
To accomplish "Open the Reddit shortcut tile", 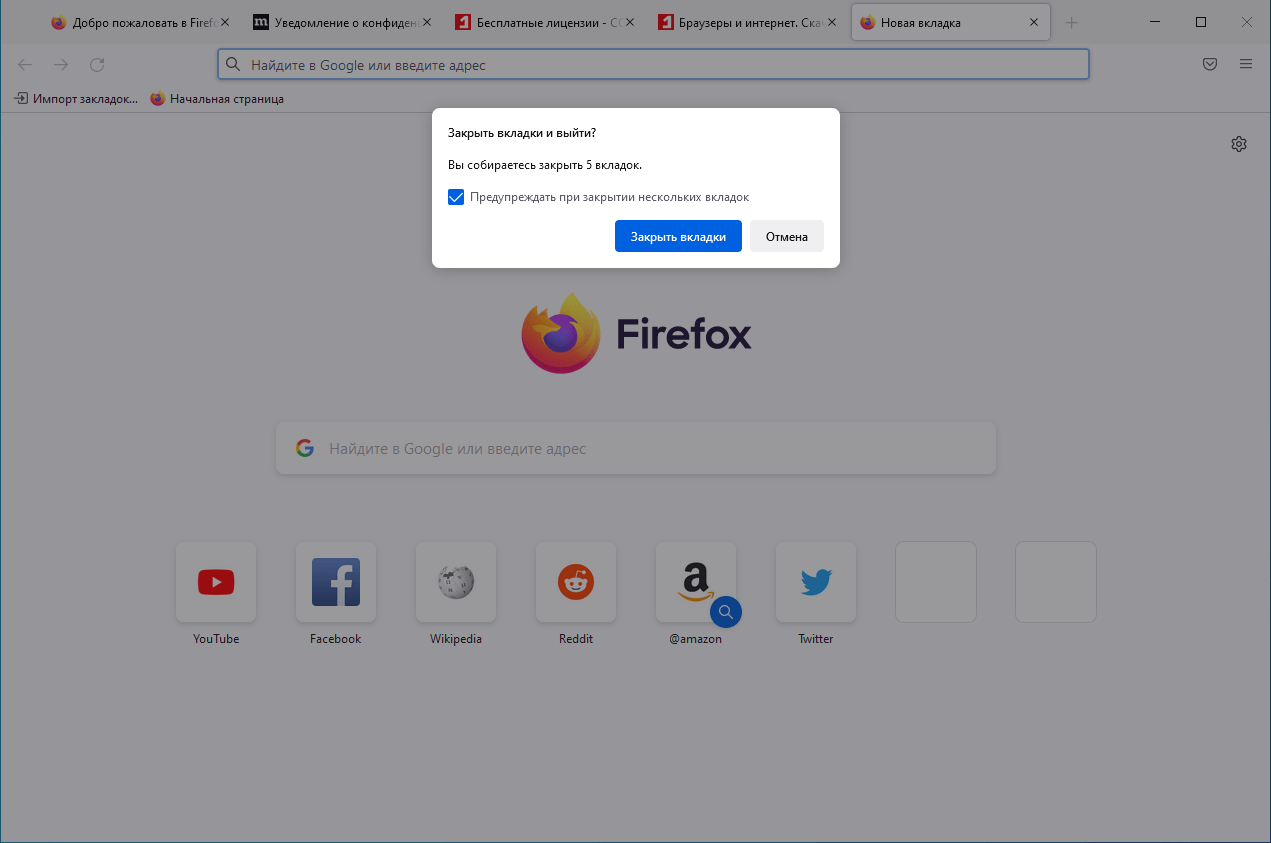I will click(576, 582).
